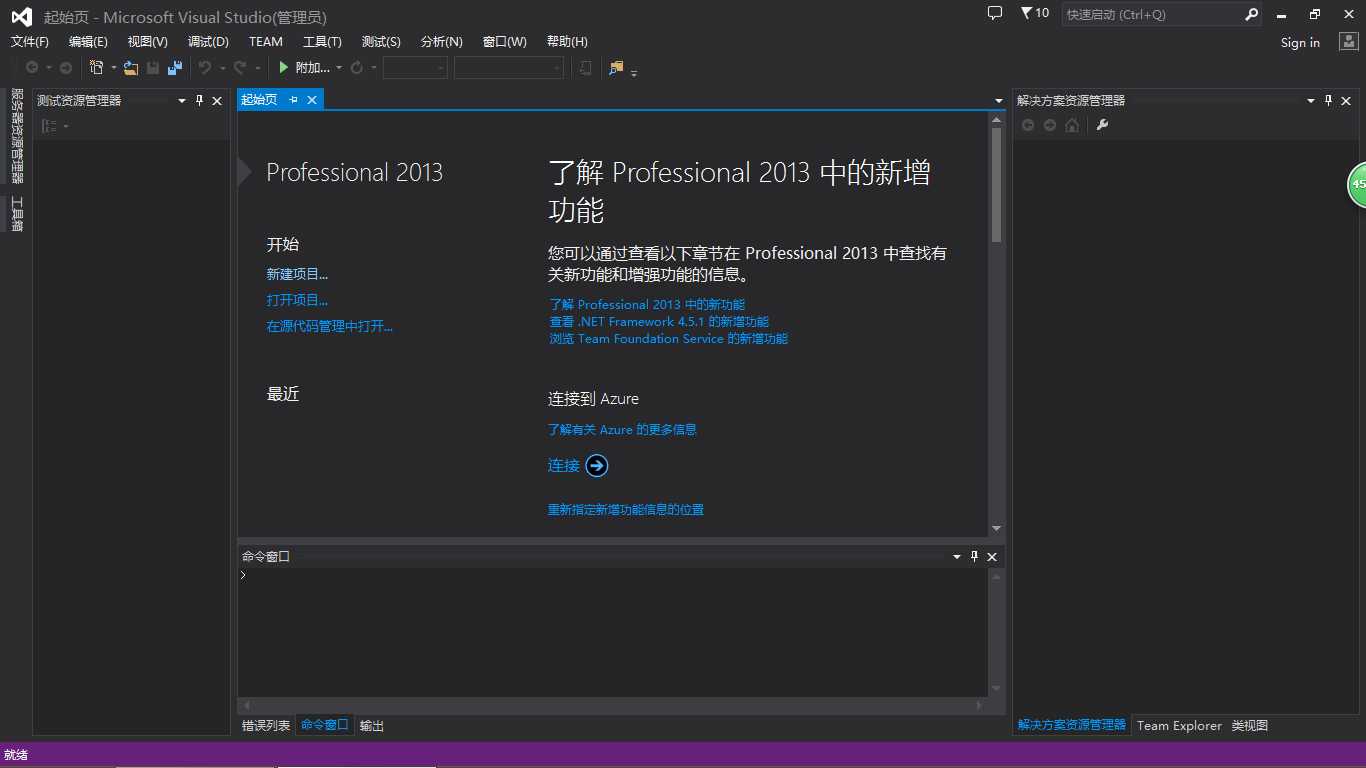This screenshot has width=1366, height=768.
Task: Click 在源代码管理中打开... link
Action: [330, 326]
